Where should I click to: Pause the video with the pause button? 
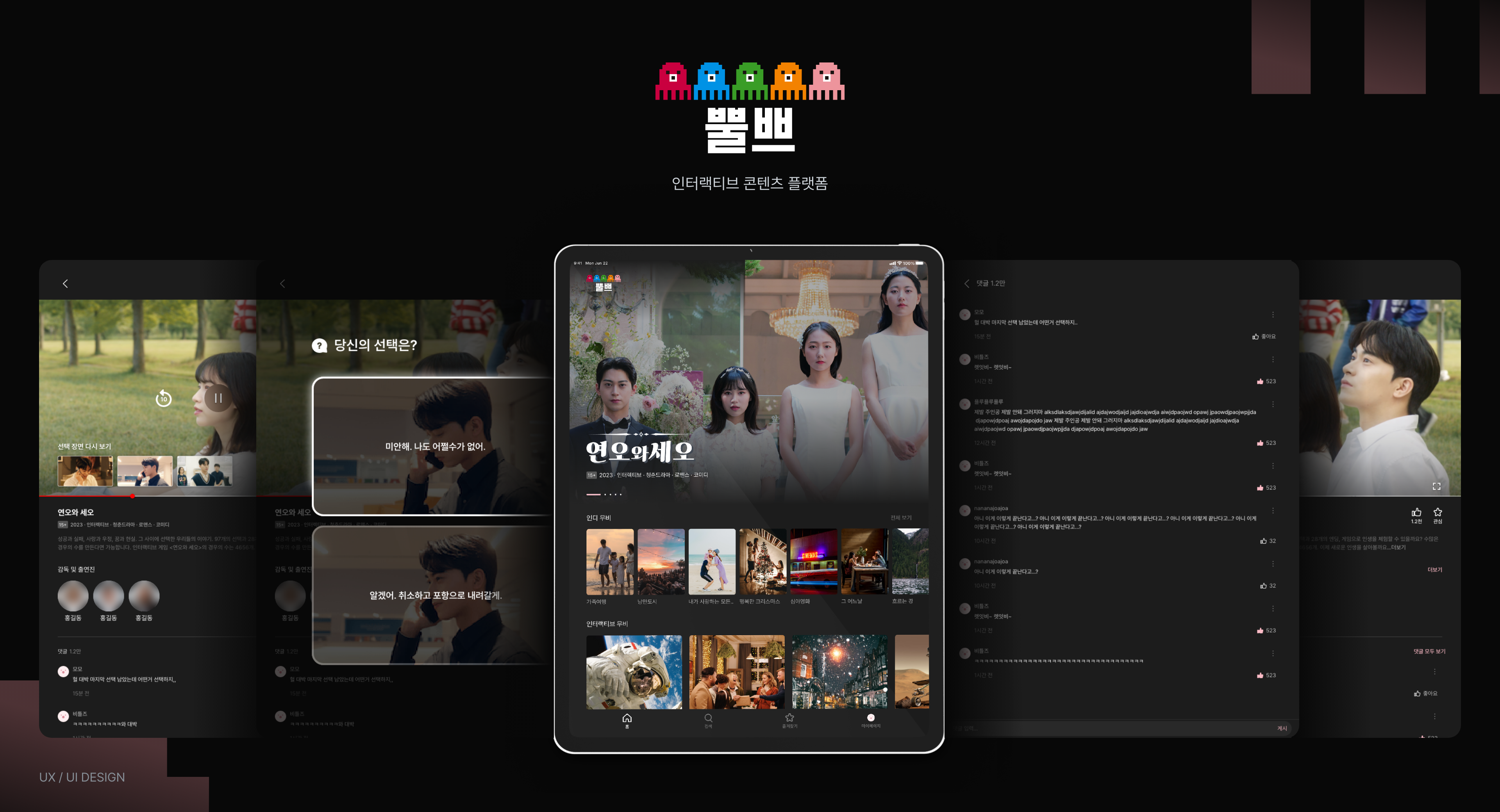point(218,398)
